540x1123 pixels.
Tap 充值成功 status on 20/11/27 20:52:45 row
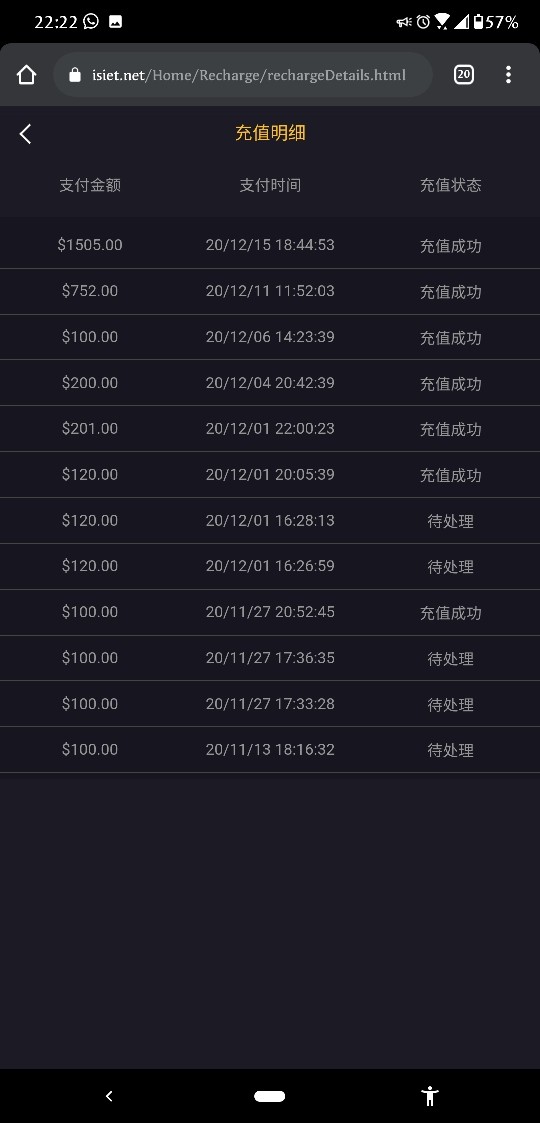click(450, 613)
